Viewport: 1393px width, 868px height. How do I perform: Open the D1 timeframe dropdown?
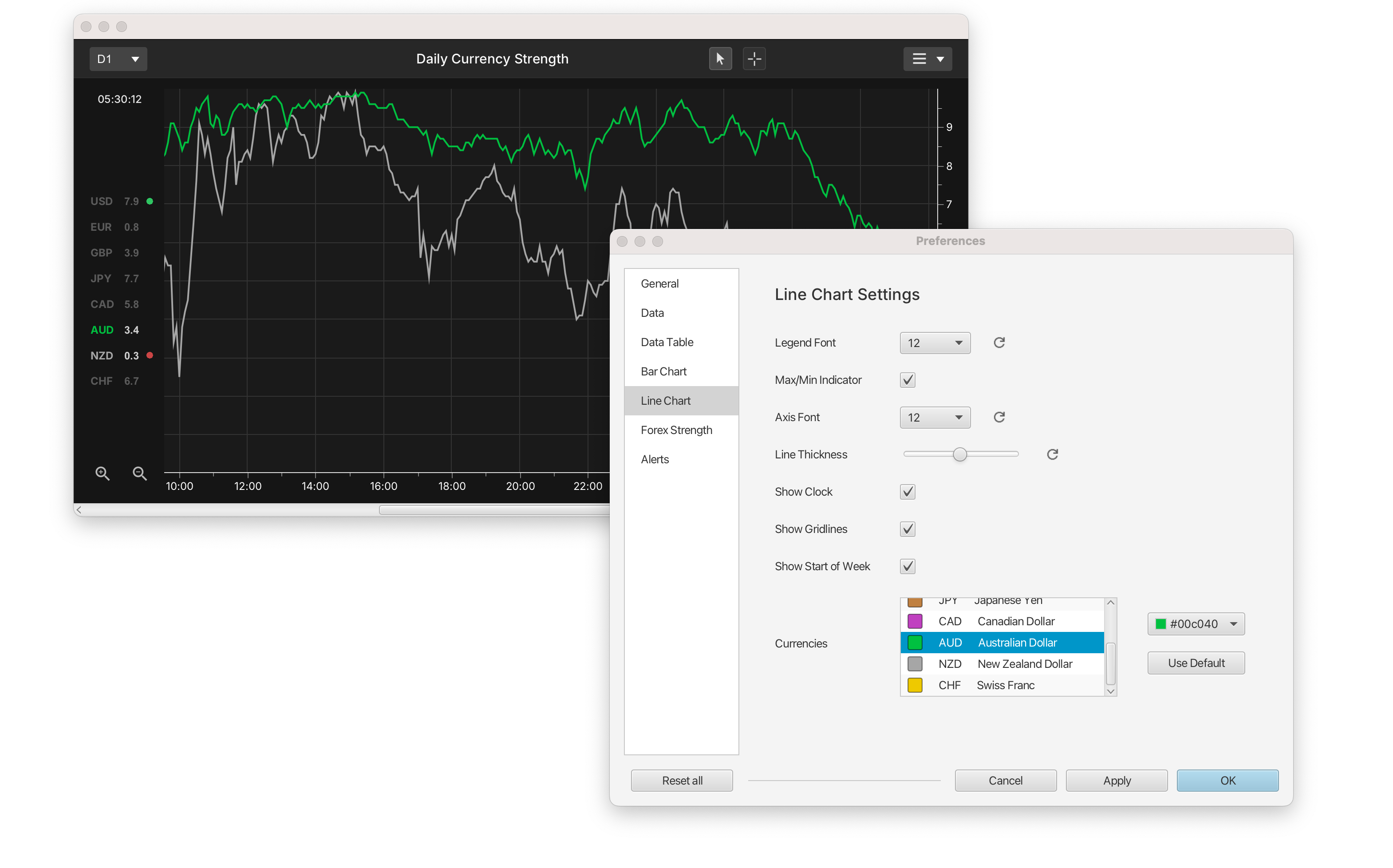[x=118, y=59]
